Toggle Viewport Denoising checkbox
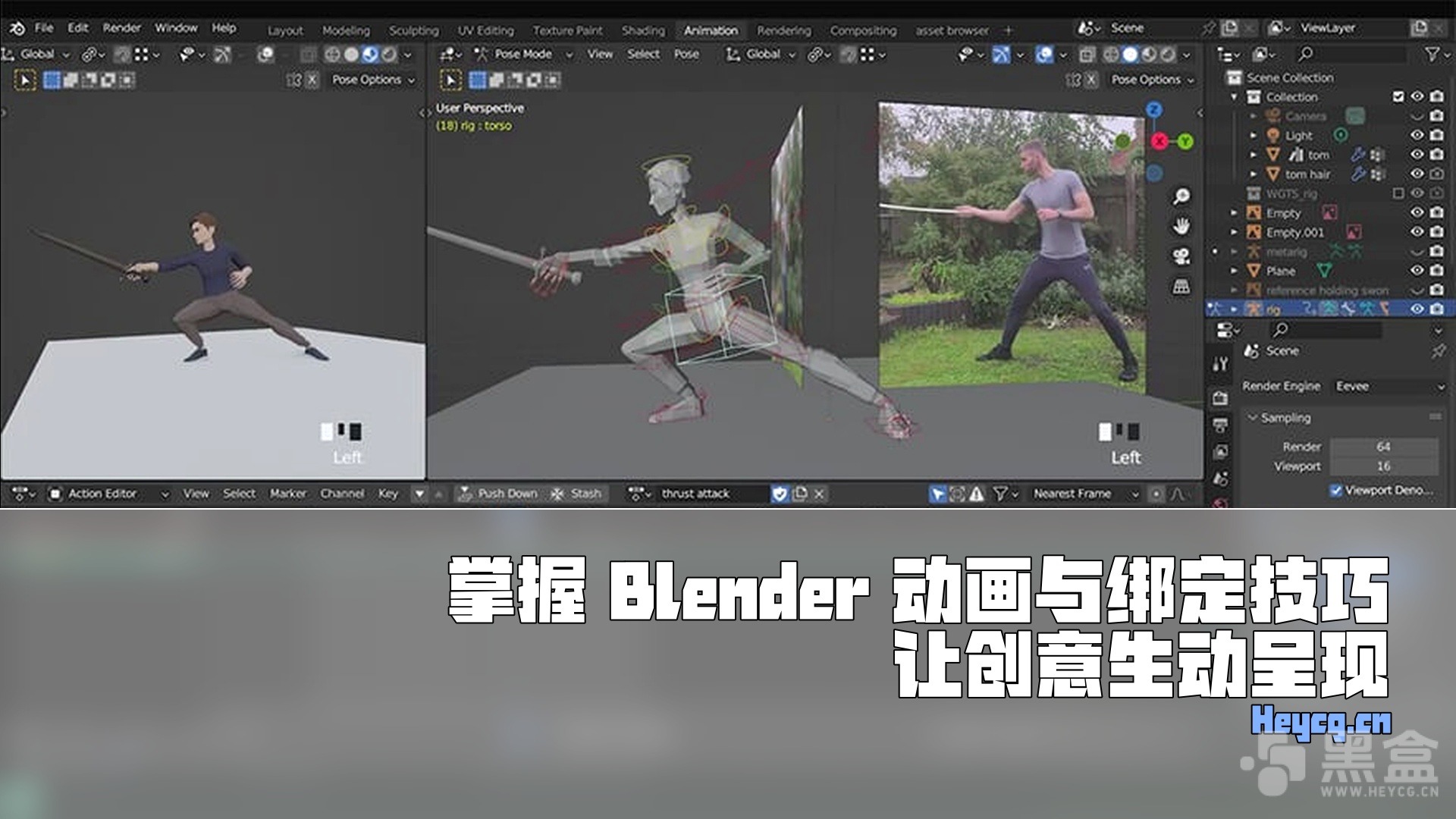The width and height of the screenshot is (1456, 819). (x=1336, y=491)
